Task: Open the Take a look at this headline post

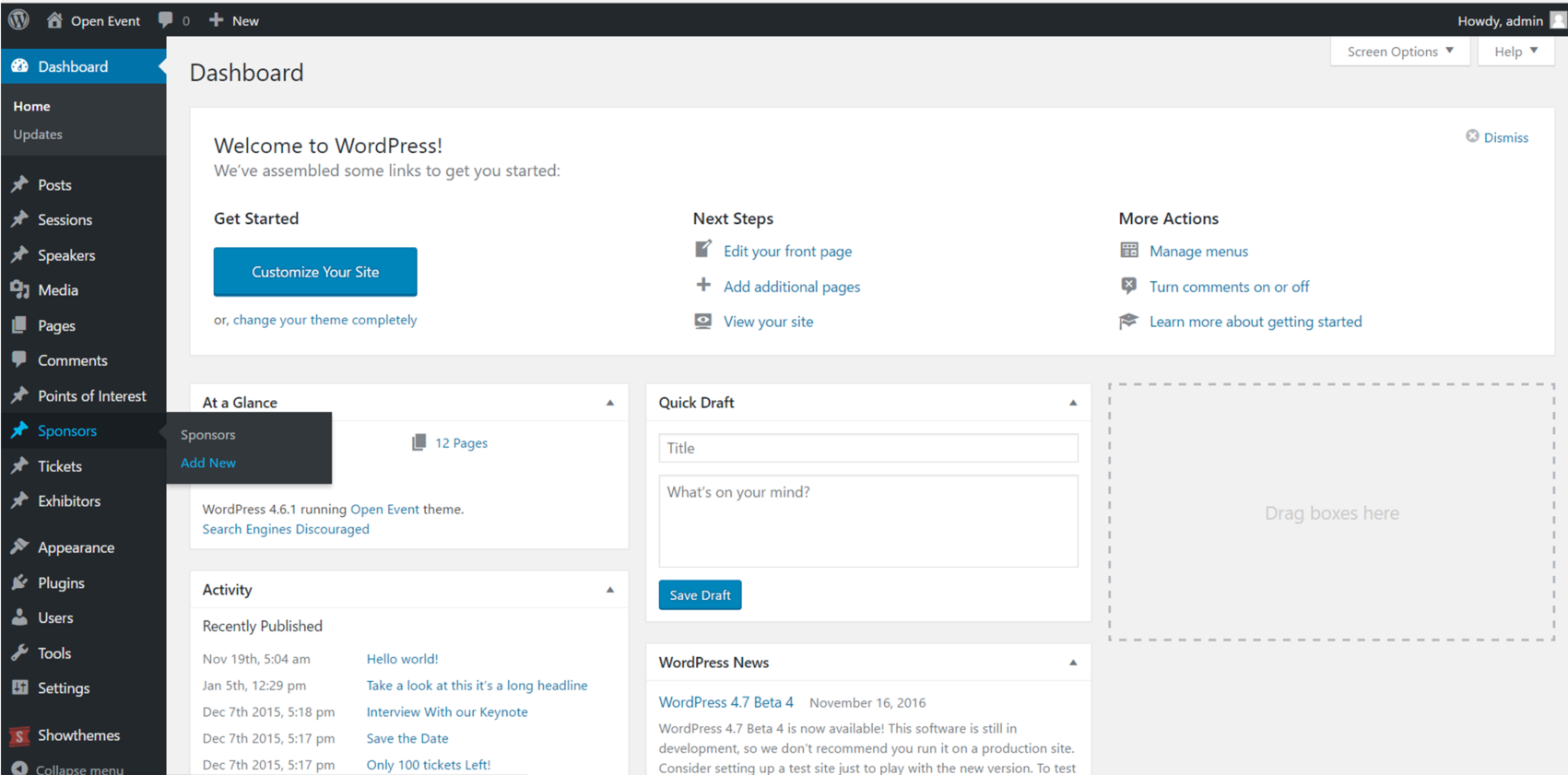Action: click(477, 686)
